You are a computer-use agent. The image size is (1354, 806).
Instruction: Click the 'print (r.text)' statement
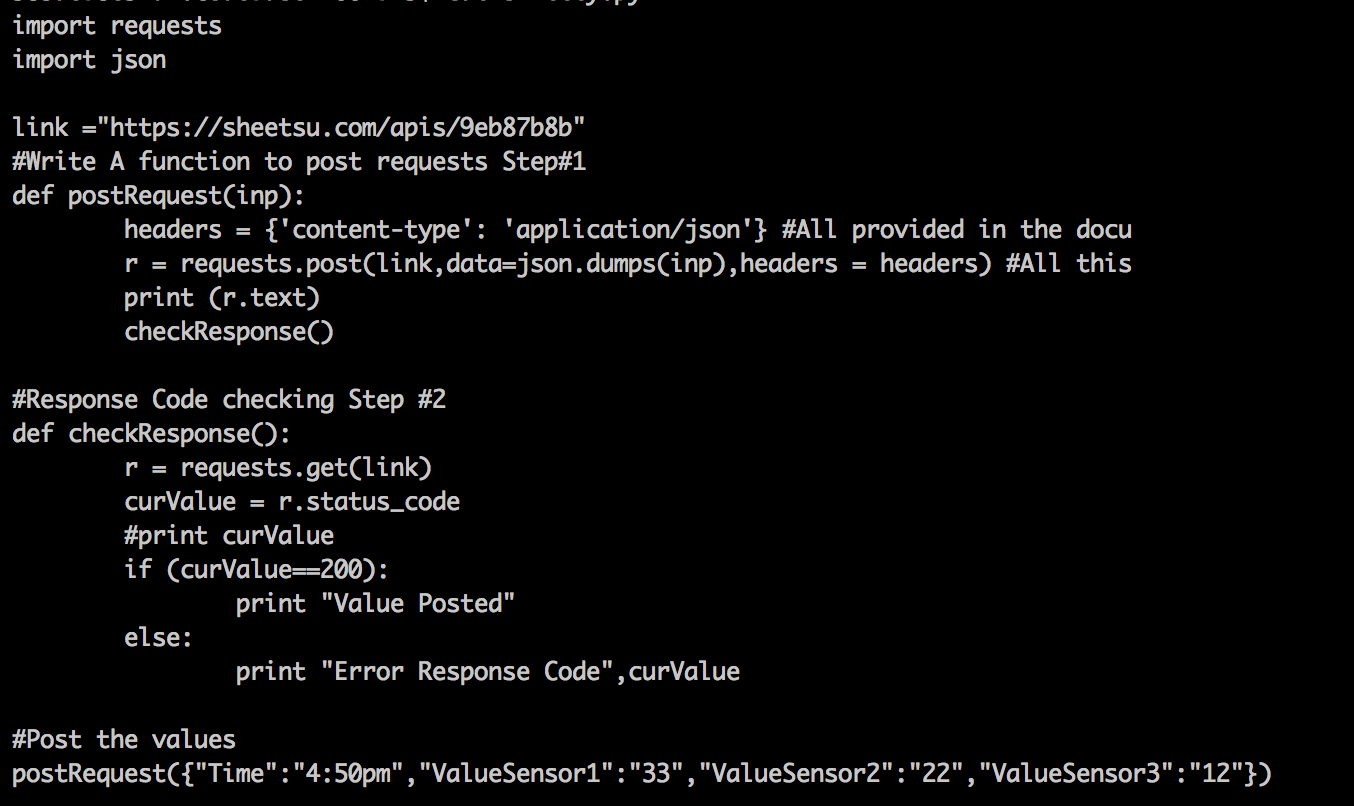point(221,298)
